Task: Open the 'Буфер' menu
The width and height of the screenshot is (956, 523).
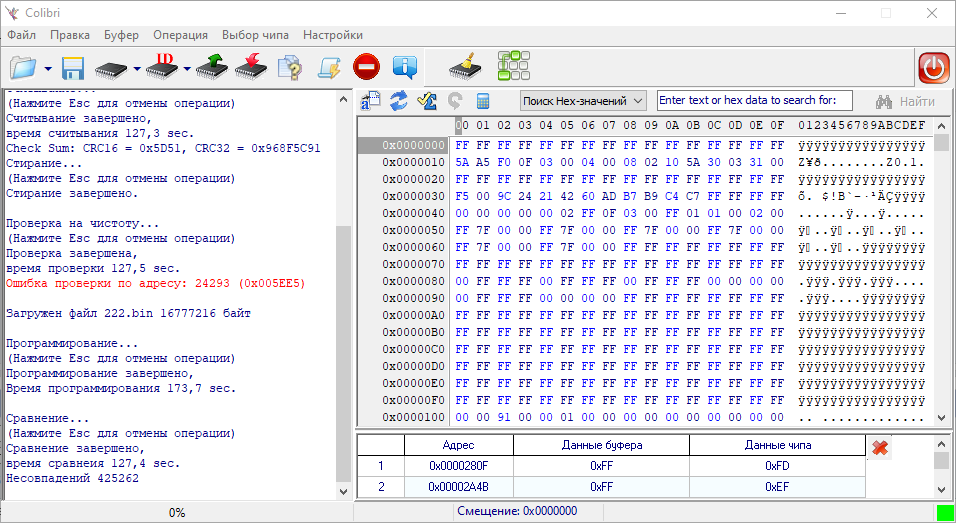Action: [x=121, y=35]
